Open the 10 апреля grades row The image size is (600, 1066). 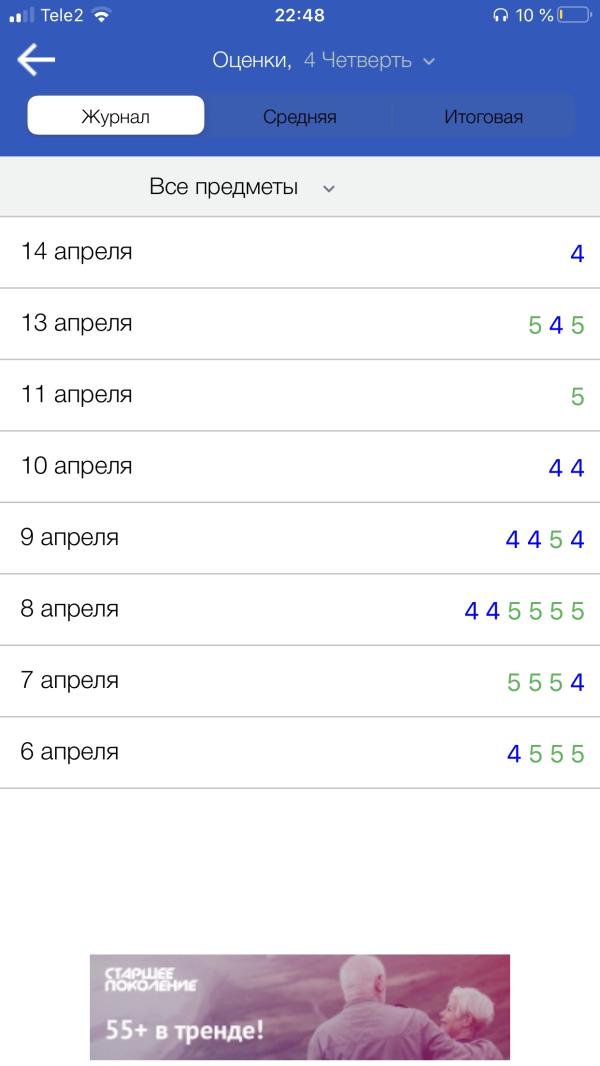300,466
